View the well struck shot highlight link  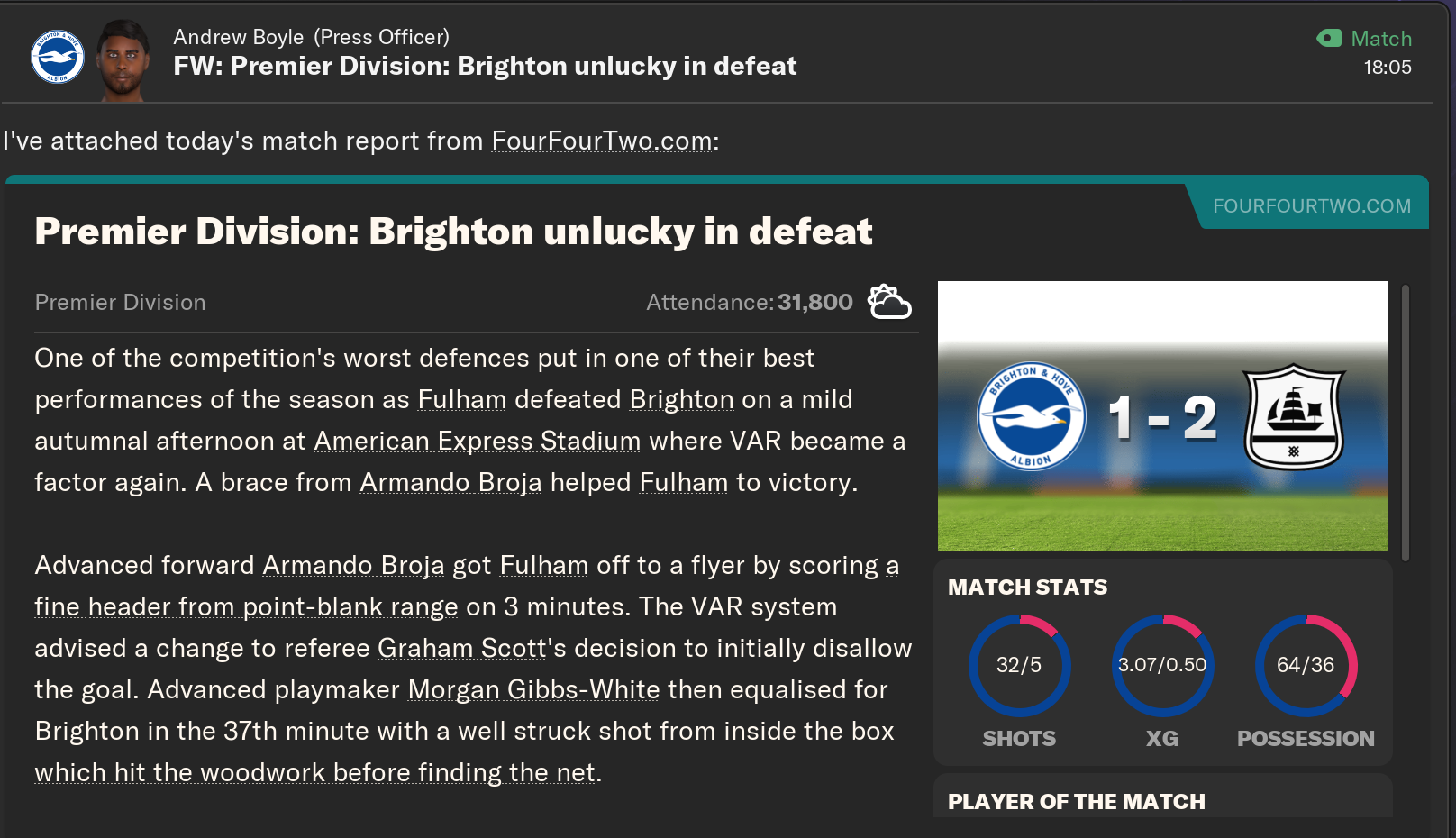click(x=464, y=751)
